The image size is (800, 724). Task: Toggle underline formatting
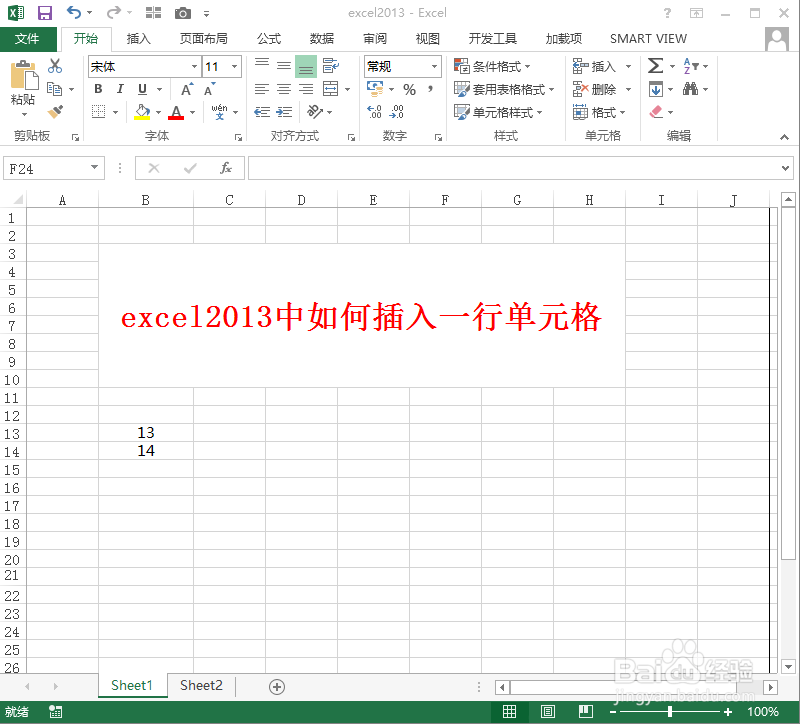pos(142,89)
